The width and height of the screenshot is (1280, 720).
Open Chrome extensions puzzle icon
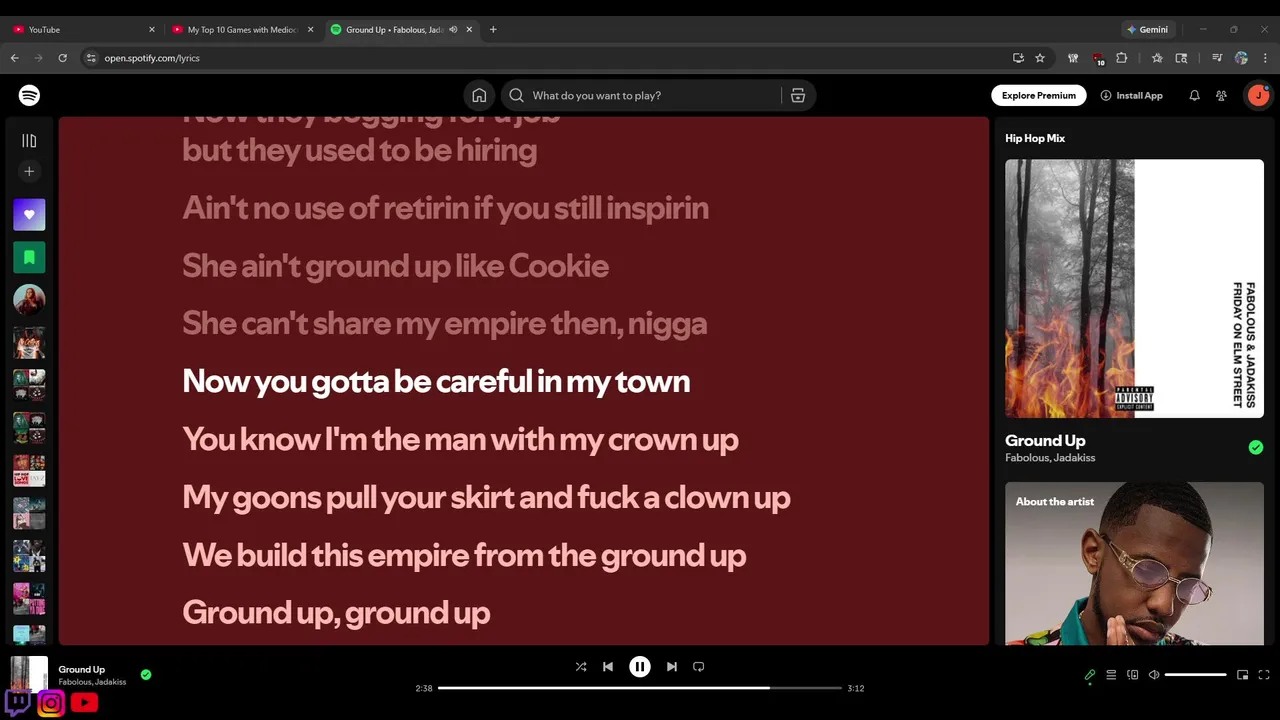1122,58
